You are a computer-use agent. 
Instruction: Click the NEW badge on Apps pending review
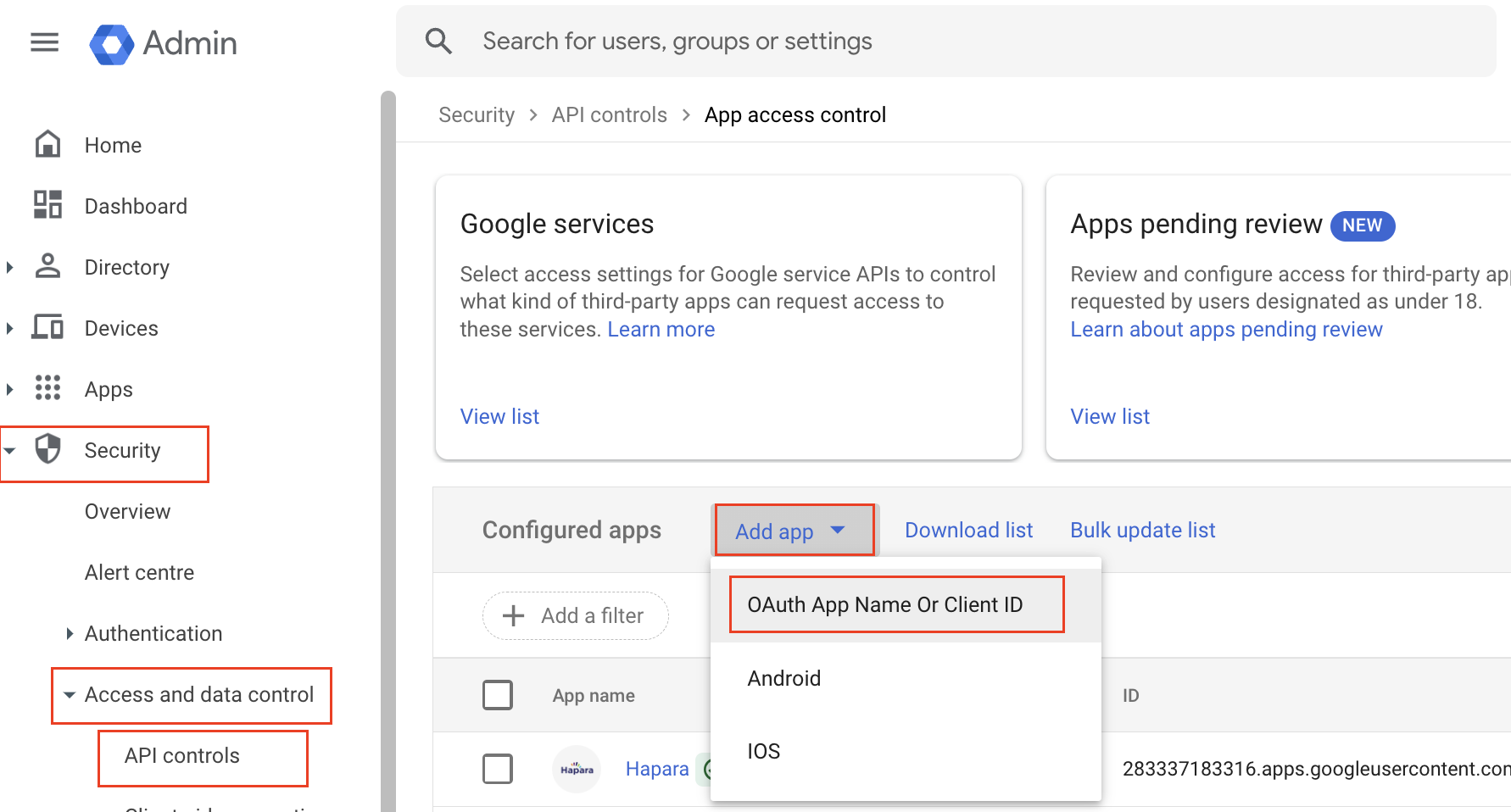click(1362, 225)
